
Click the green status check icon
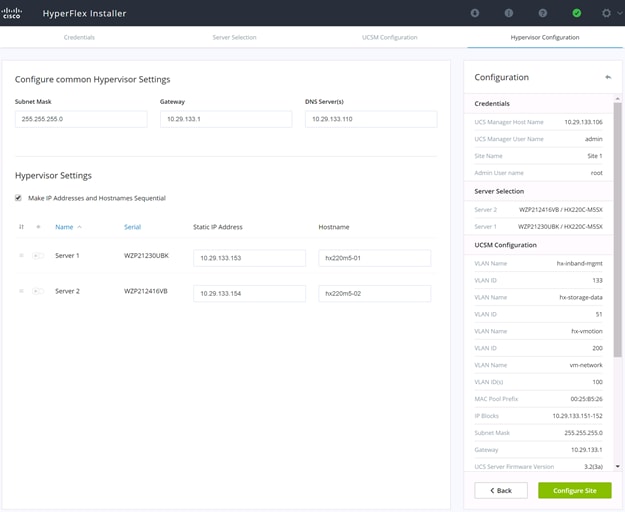(x=576, y=13)
